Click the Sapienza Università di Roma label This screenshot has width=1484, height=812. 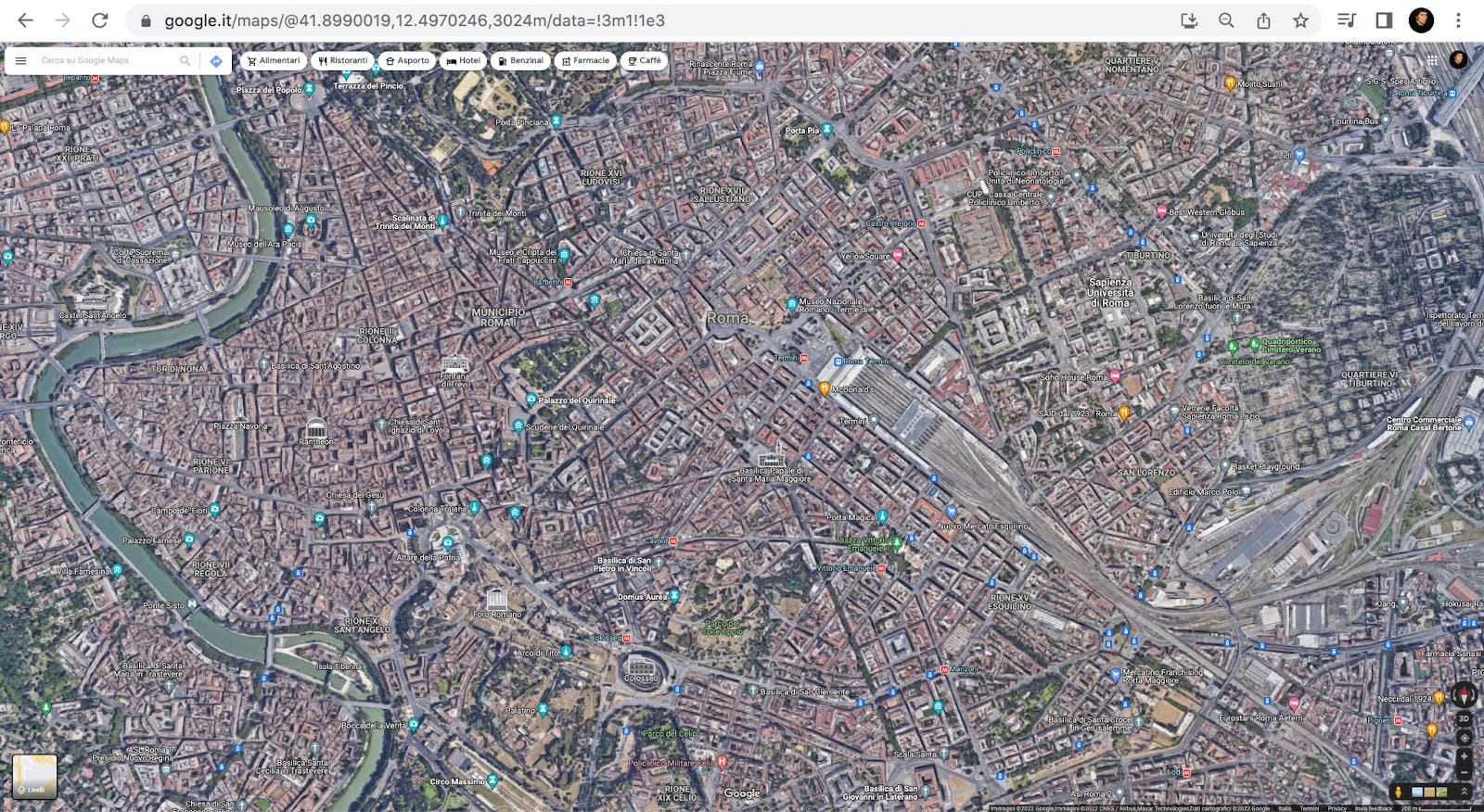[x=1109, y=292]
